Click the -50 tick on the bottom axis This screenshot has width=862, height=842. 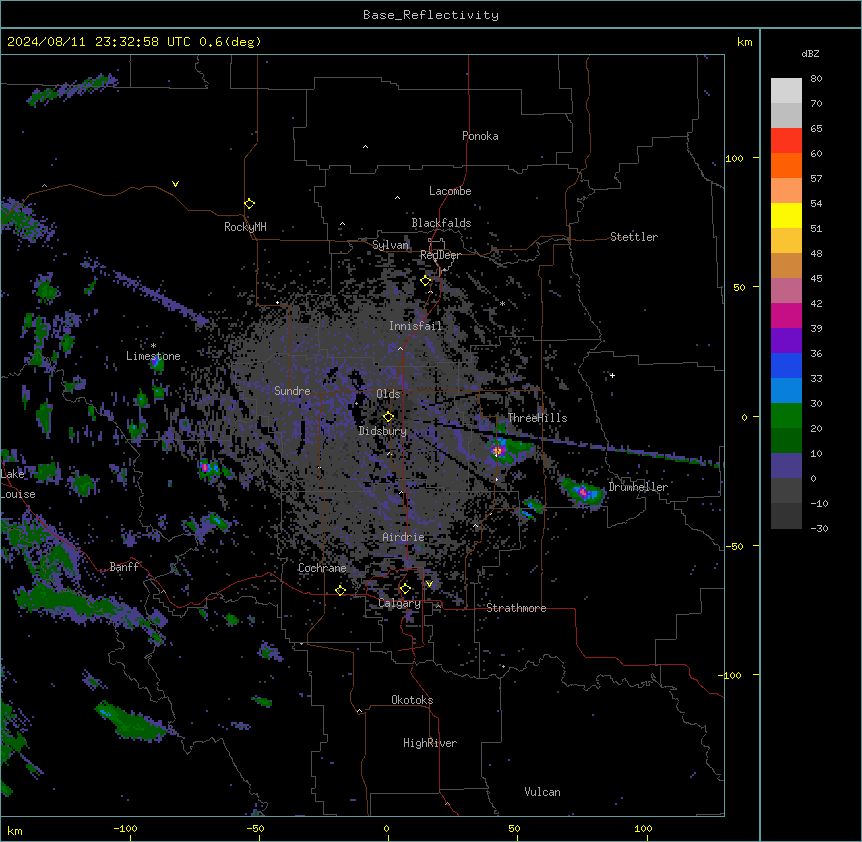pyautogui.click(x=255, y=828)
